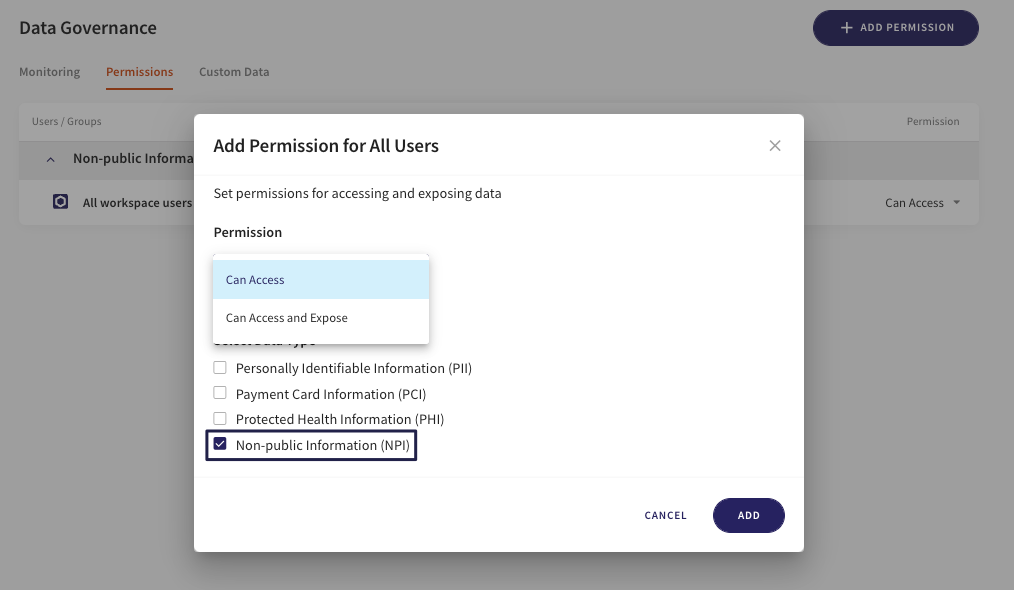Switch to the Monitoring tab
Screen dimensions: 1014x590
coord(49,72)
